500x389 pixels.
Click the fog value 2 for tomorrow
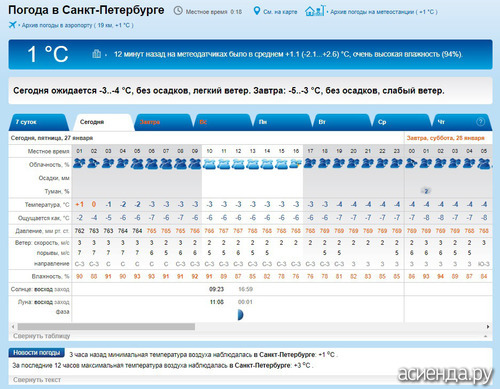pyautogui.click(x=426, y=191)
